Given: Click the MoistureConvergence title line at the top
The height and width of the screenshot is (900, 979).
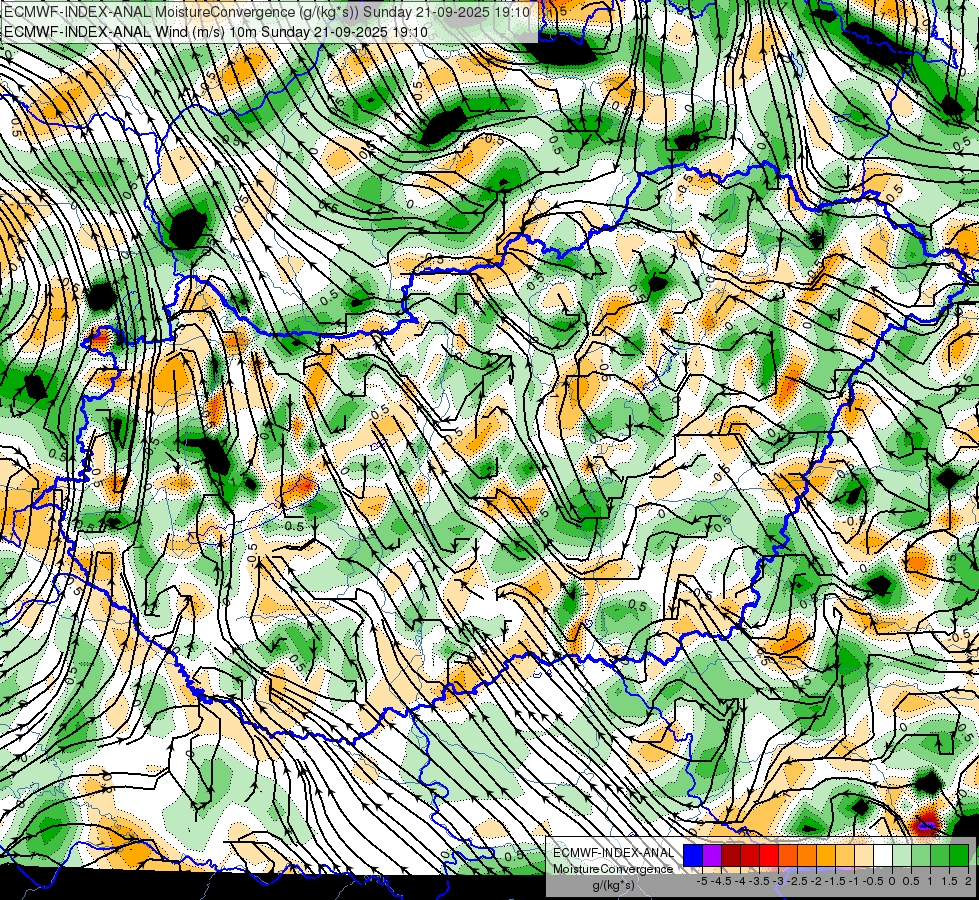Looking at the screenshot, I should (x=267, y=12).
